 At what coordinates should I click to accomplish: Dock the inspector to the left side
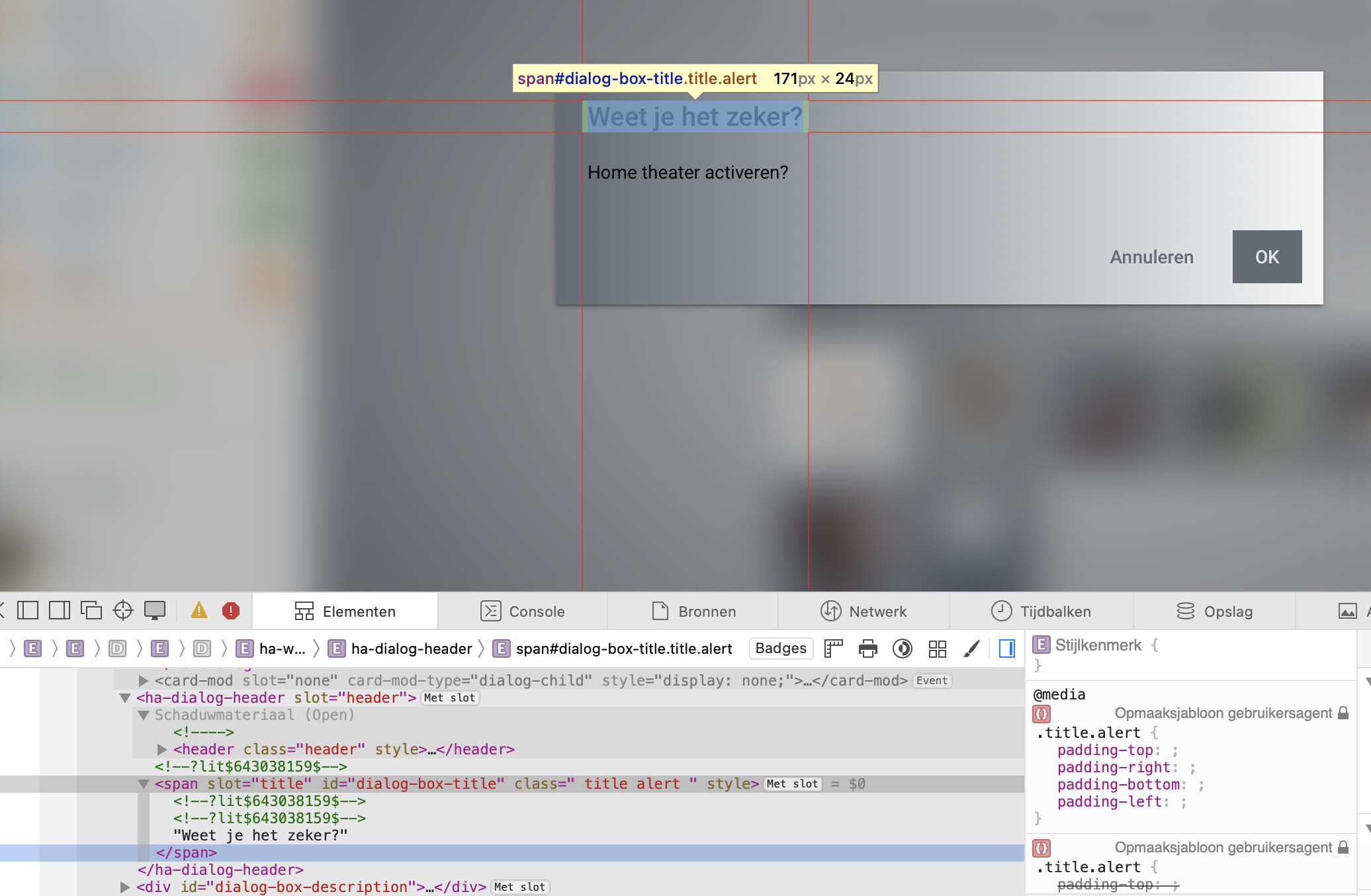click(28, 610)
